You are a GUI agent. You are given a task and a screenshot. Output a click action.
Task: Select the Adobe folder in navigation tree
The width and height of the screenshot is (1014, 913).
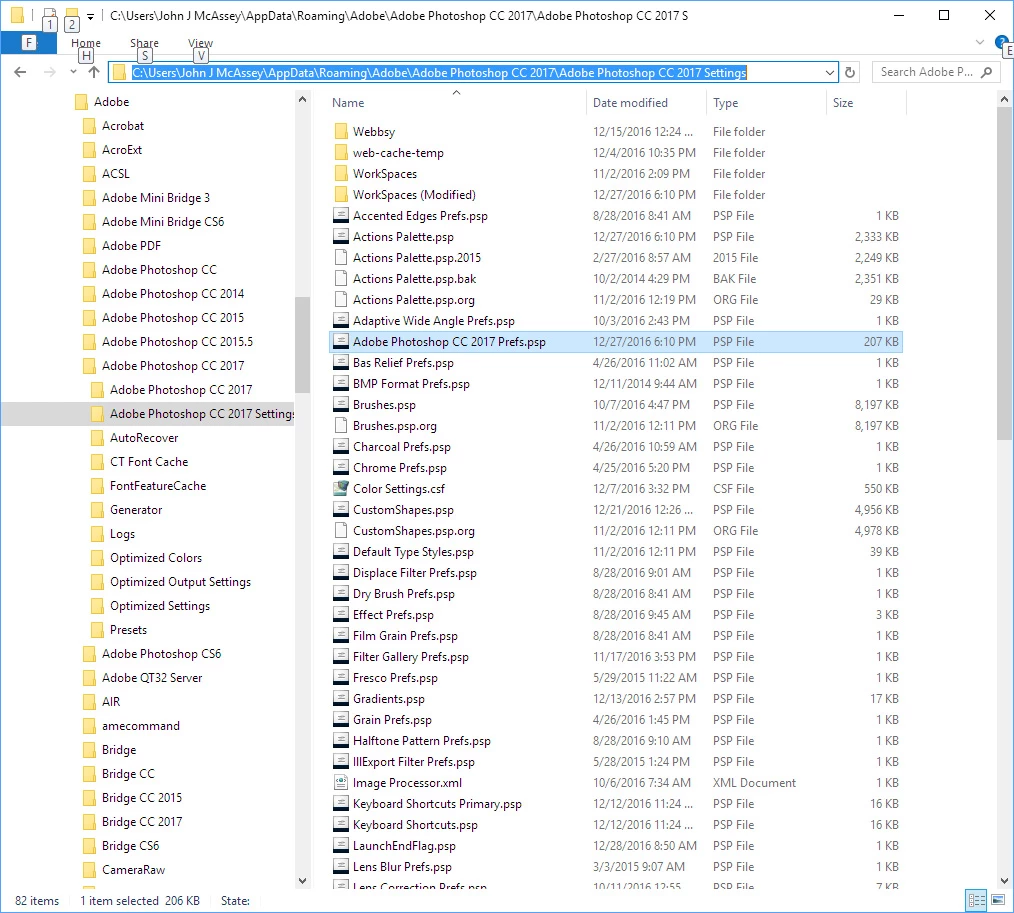click(111, 102)
